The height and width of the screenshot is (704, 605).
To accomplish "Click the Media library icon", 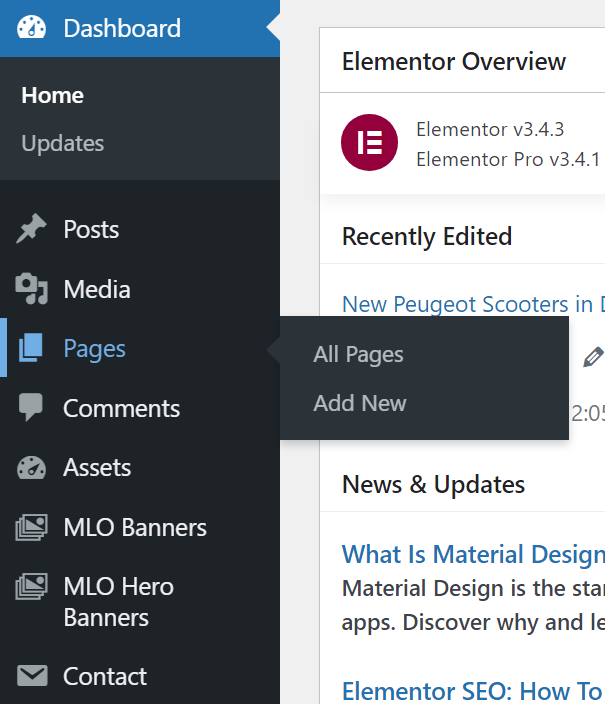I will pyautogui.click(x=32, y=290).
